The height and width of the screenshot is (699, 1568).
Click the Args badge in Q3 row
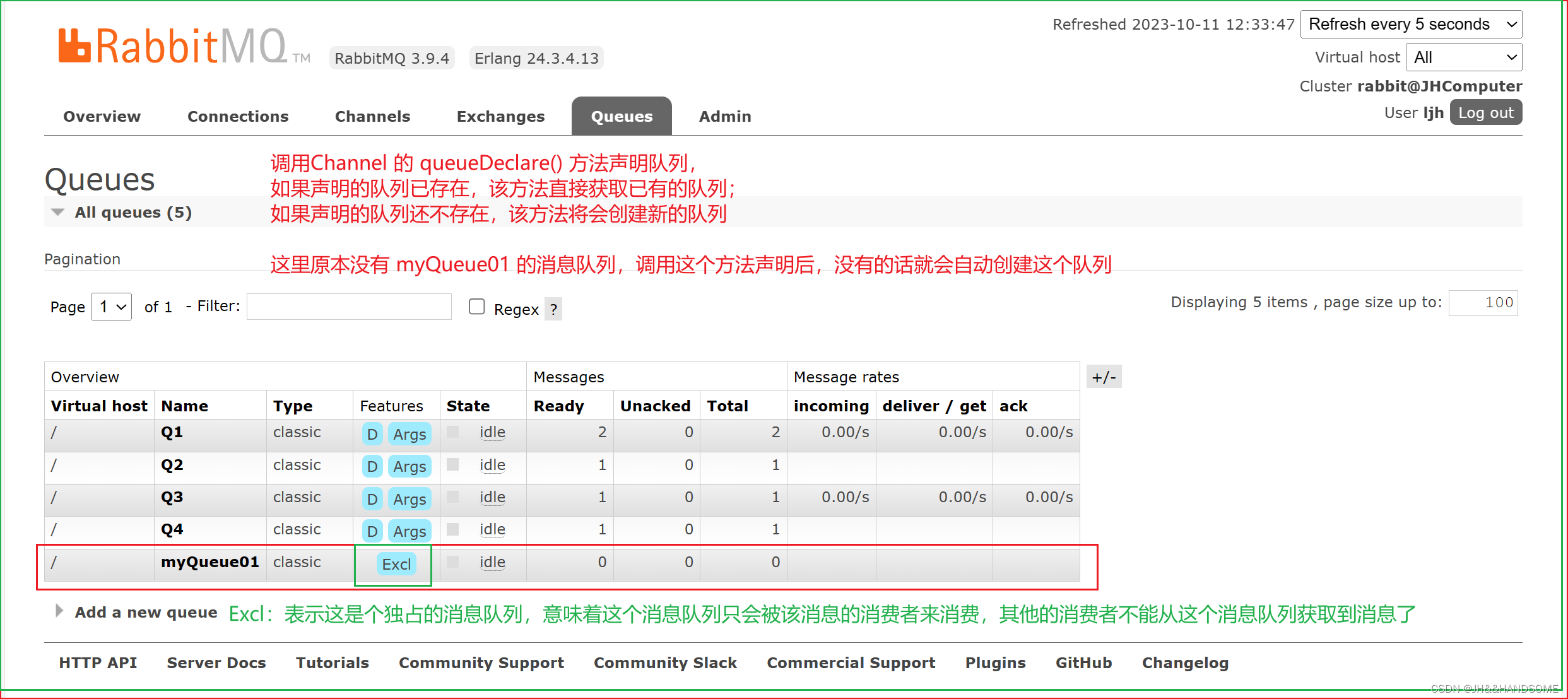[410, 499]
